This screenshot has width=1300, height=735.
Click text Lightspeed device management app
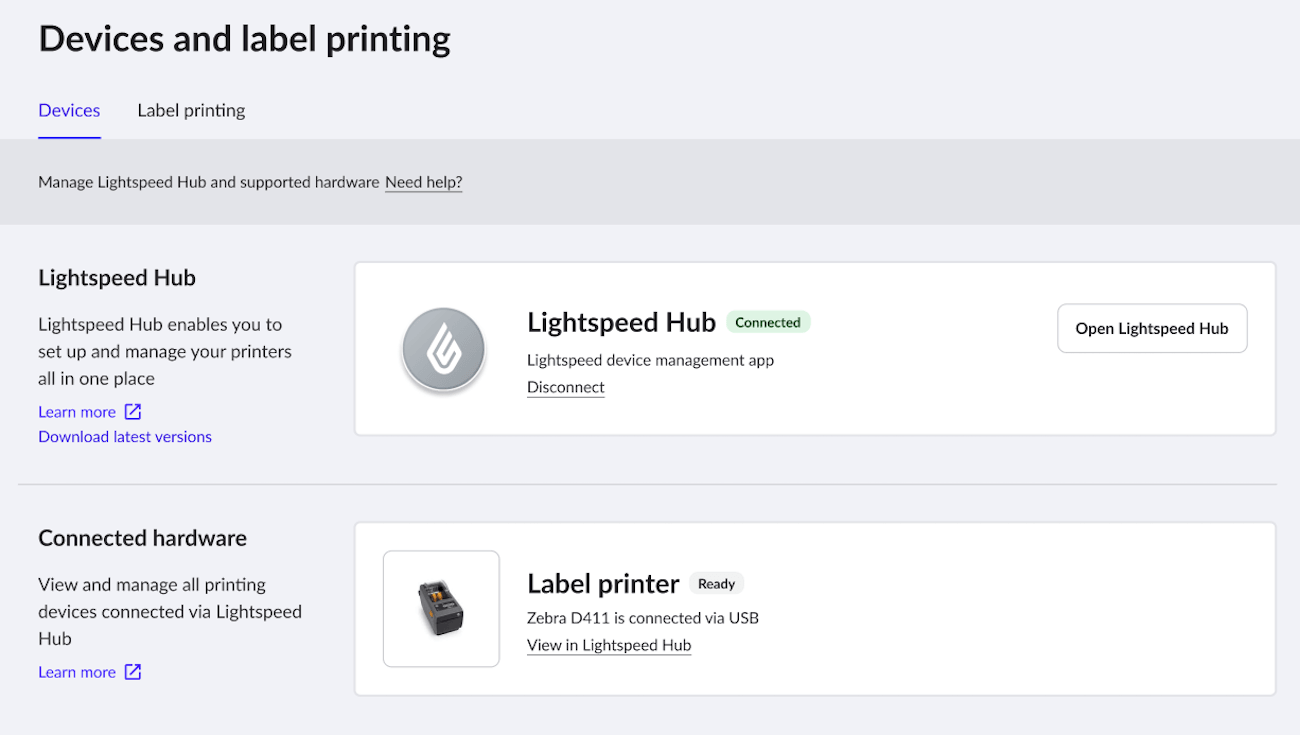click(651, 360)
